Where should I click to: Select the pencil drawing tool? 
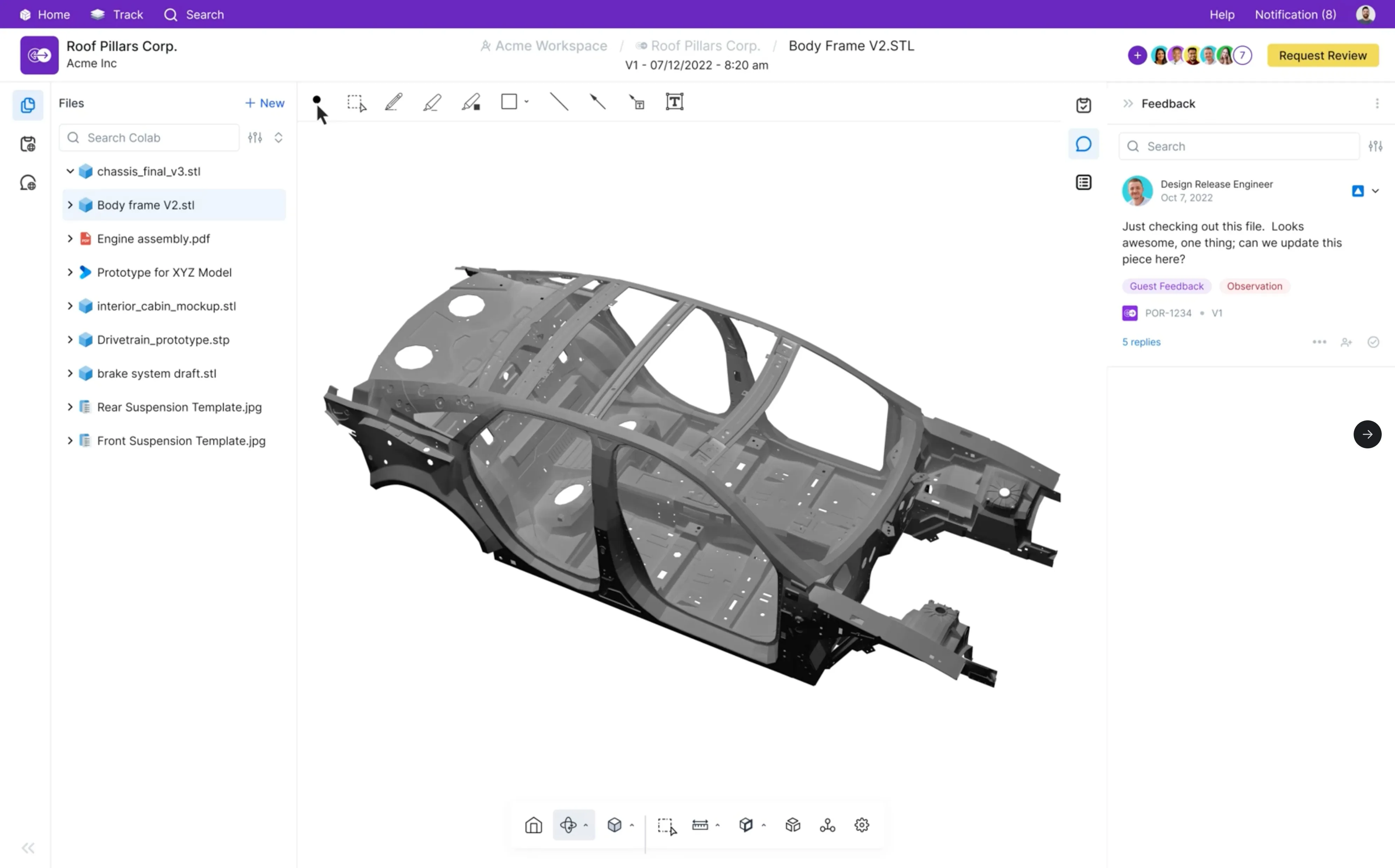[x=394, y=102]
